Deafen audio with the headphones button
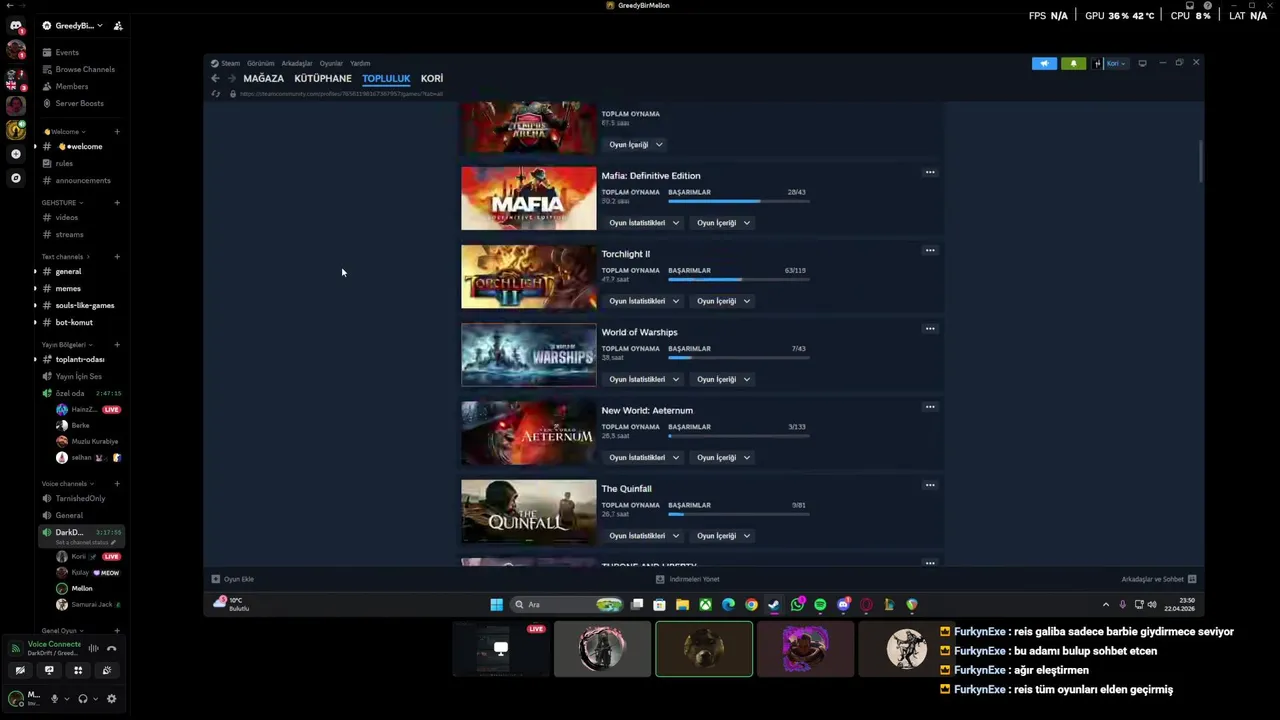The width and height of the screenshot is (1280, 720). 83,699
